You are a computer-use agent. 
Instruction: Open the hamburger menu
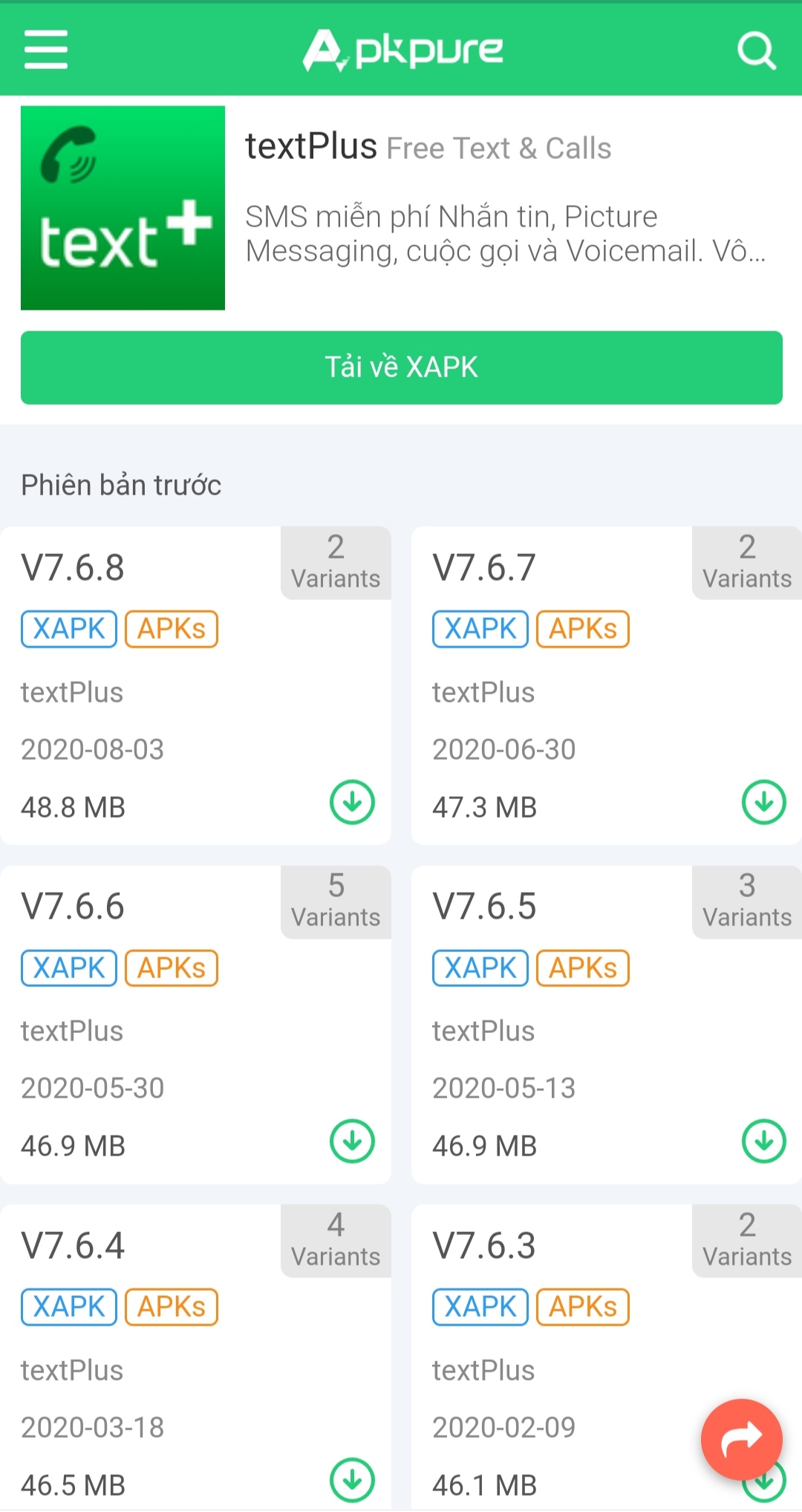pos(46,50)
